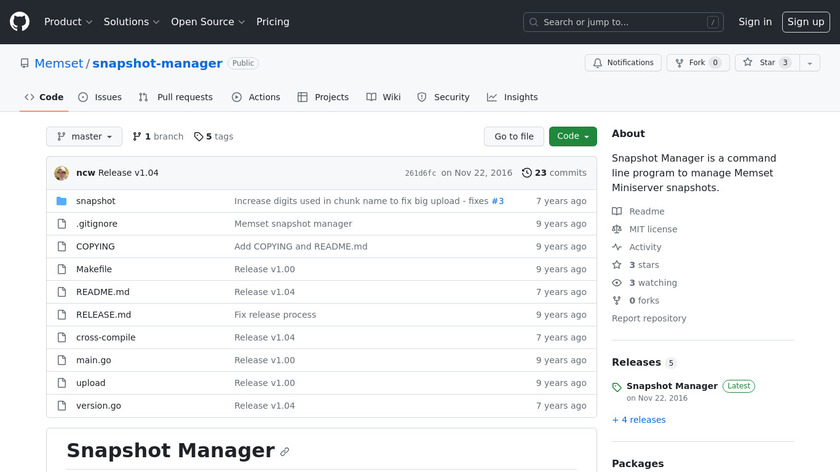The image size is (840, 472).
Task: Click the tag icon next to 5 tags
Action: pyautogui.click(x=199, y=137)
